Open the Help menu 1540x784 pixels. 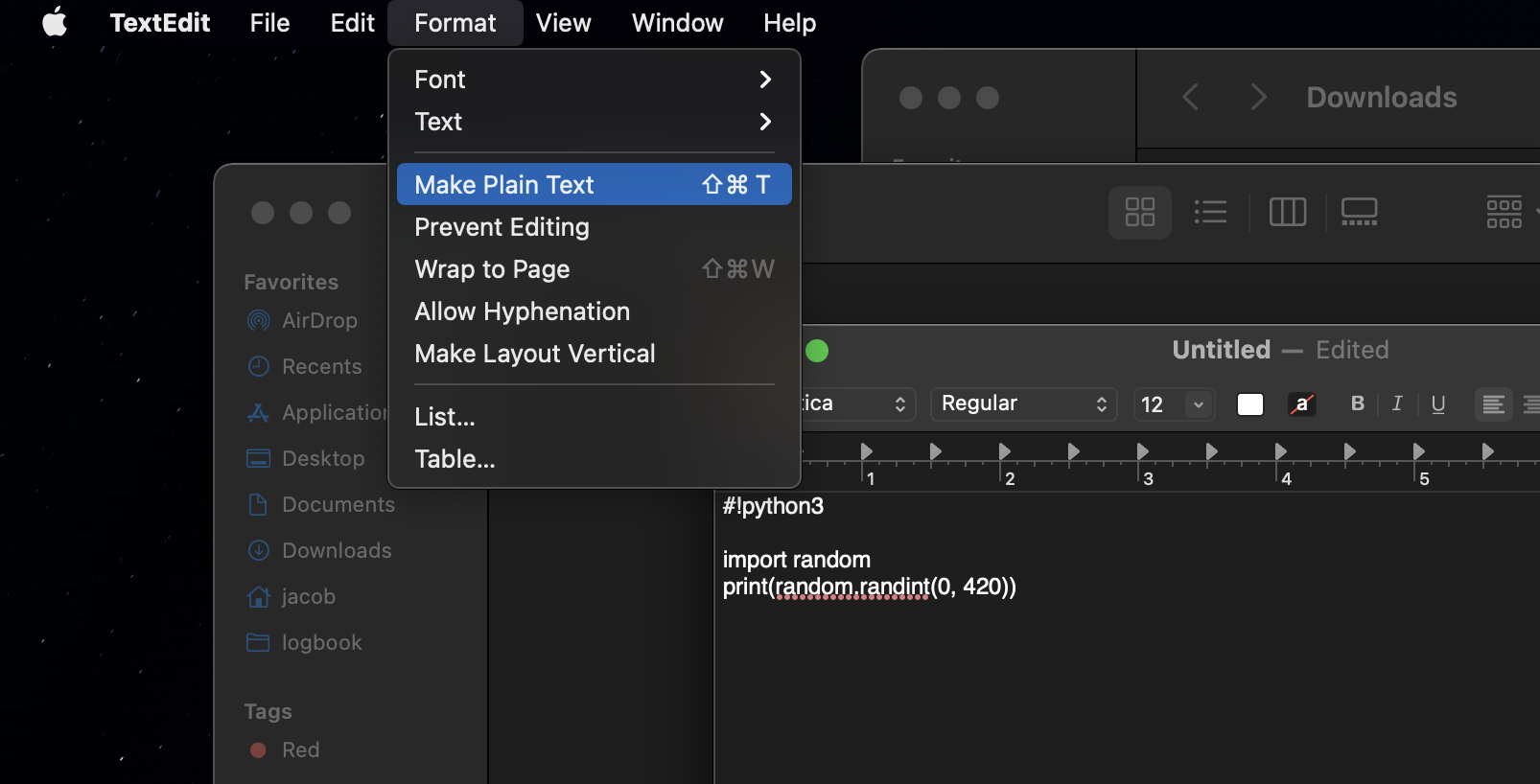coord(789,23)
